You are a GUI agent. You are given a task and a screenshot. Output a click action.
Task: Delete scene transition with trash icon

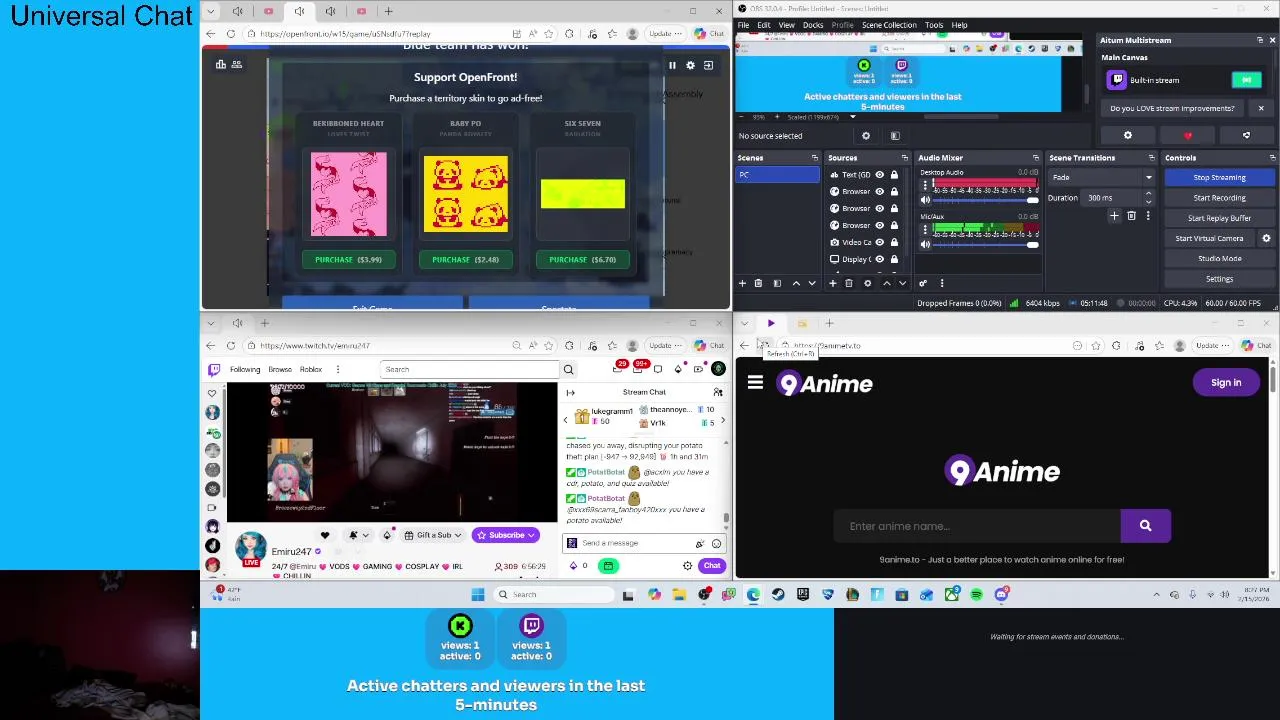1131,216
